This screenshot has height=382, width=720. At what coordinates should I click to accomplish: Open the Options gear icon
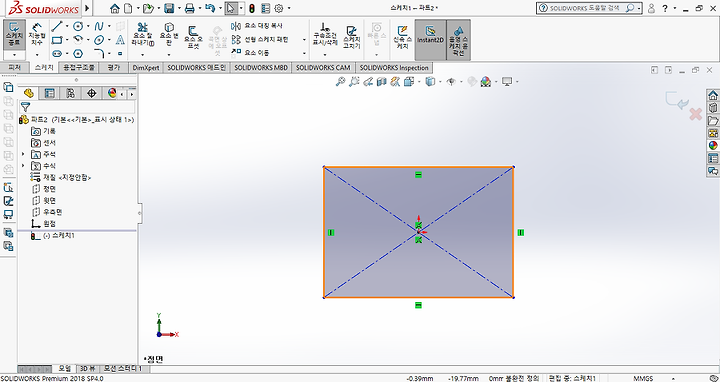278,8
